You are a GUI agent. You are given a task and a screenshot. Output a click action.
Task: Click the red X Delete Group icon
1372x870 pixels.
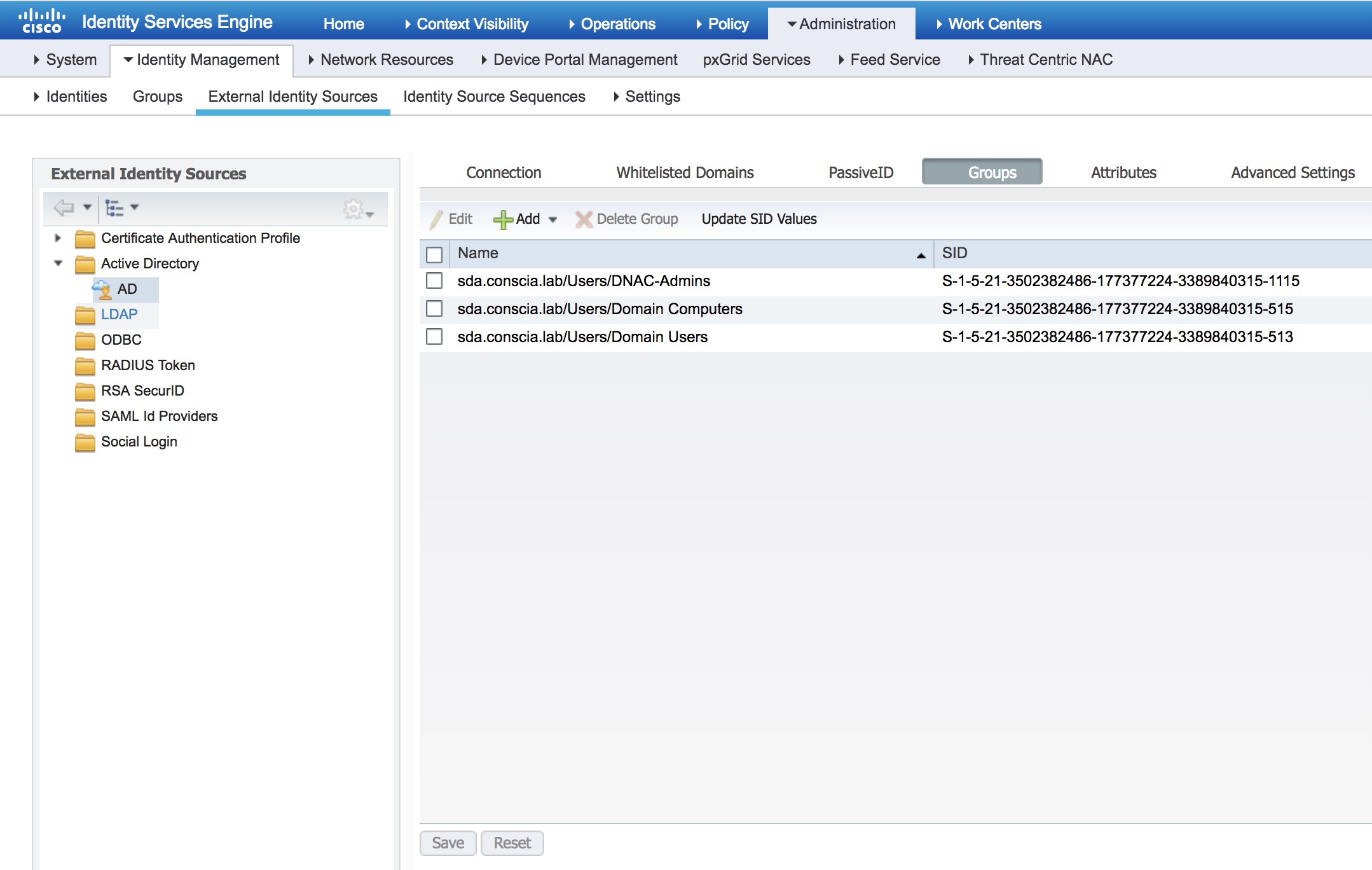583,219
